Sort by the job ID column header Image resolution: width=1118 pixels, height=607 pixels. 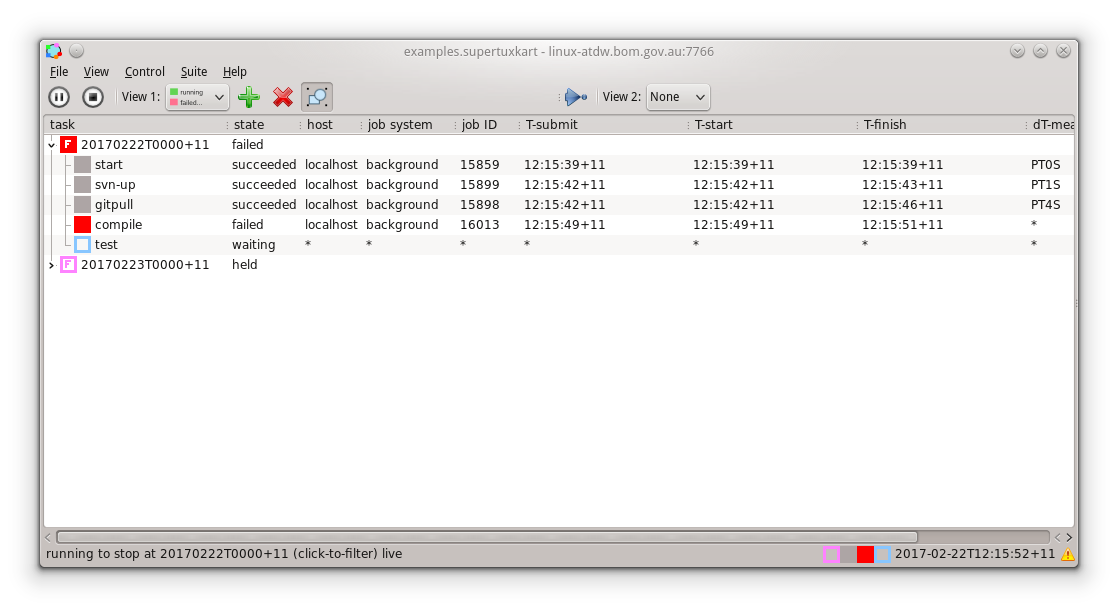[x=488, y=125]
